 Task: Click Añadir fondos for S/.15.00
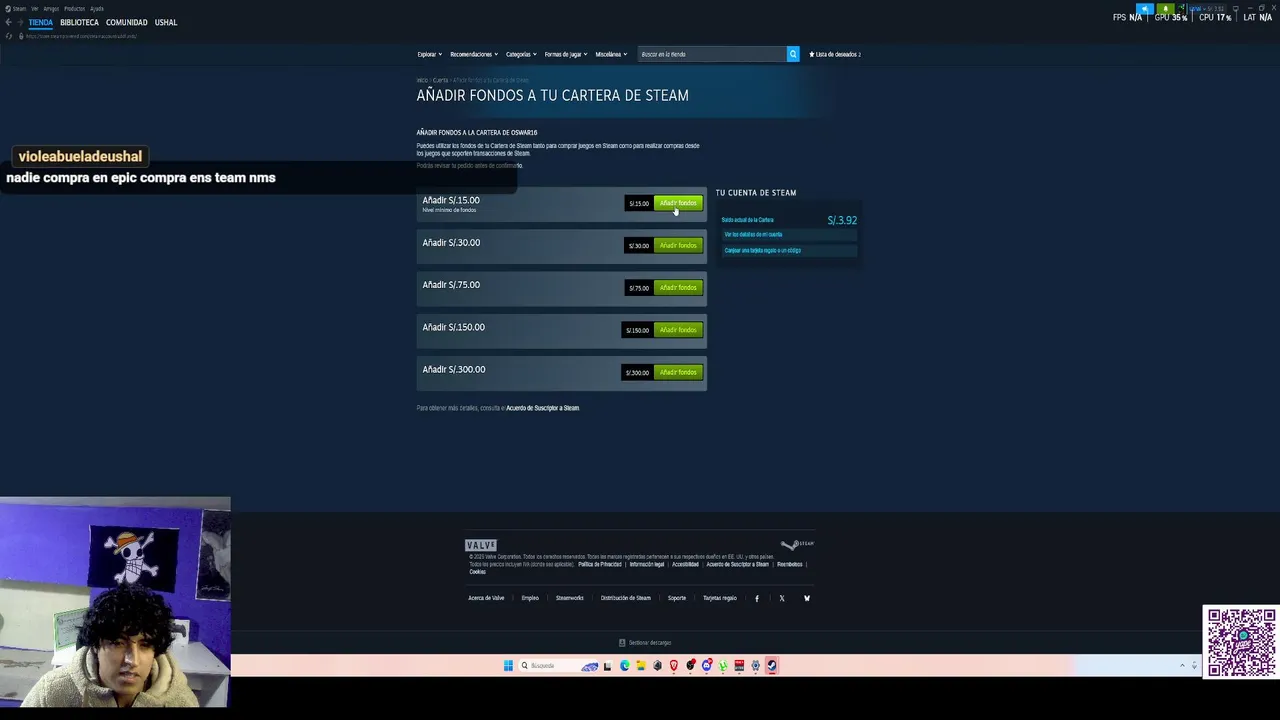678,203
